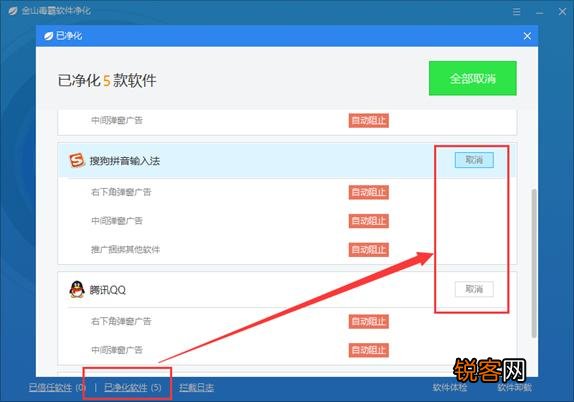
Task: Click 中间弹窗广告 text under 腾讯QQ
Action: pyautogui.click(x=117, y=350)
